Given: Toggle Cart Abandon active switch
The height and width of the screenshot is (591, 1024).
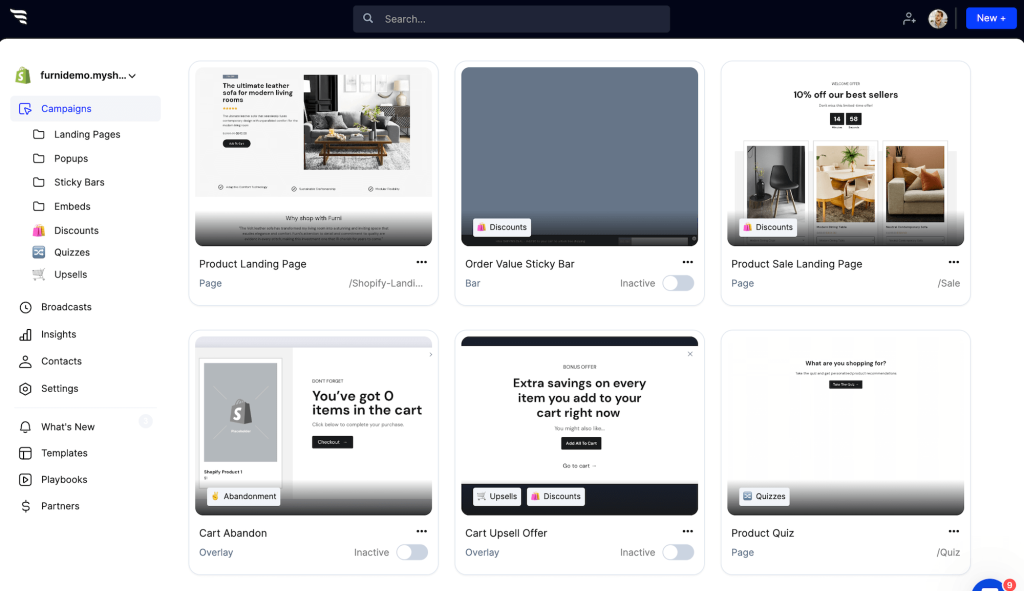Looking at the screenshot, I should (x=412, y=552).
